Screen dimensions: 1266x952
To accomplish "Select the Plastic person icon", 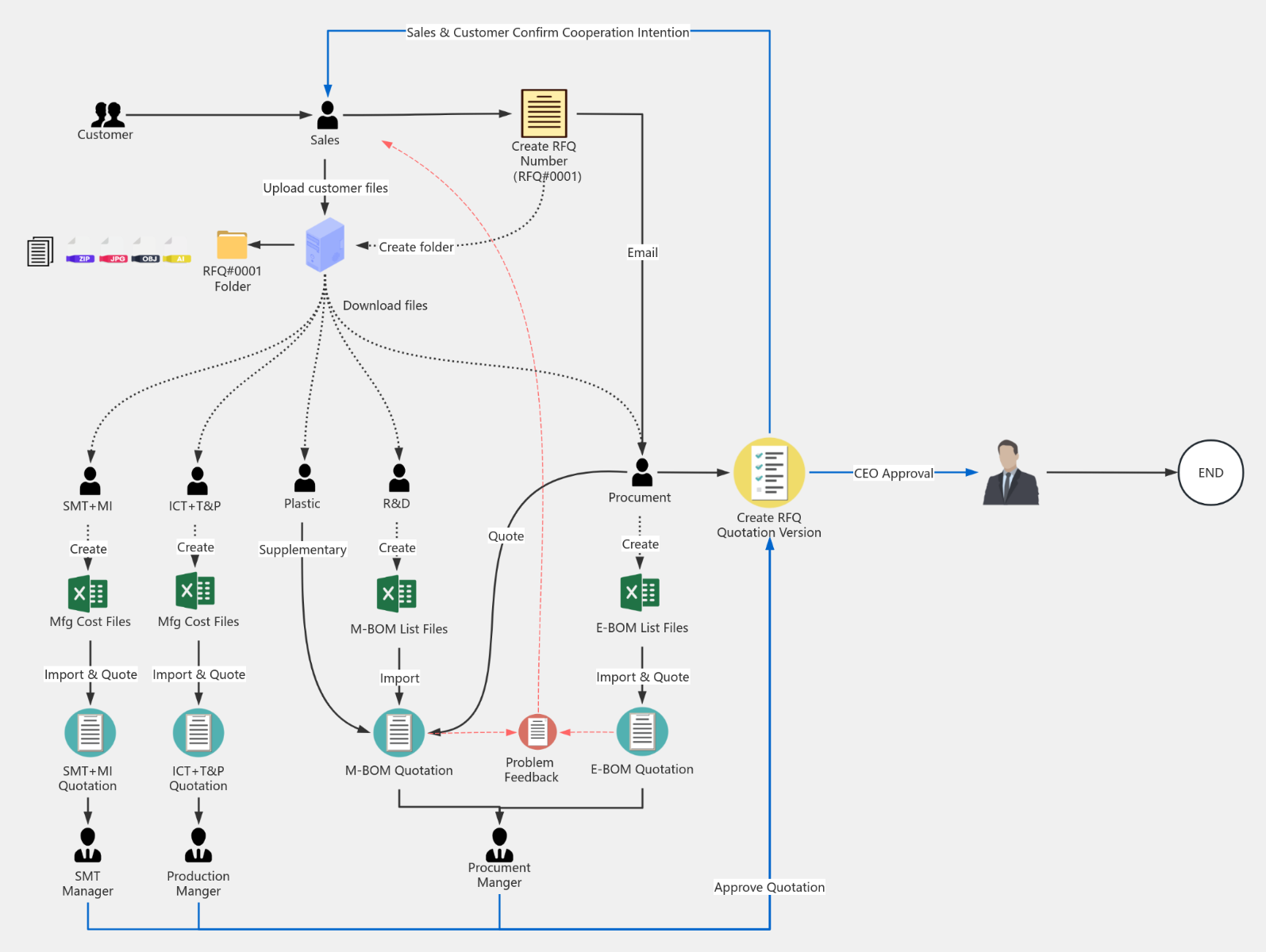I will [304, 478].
